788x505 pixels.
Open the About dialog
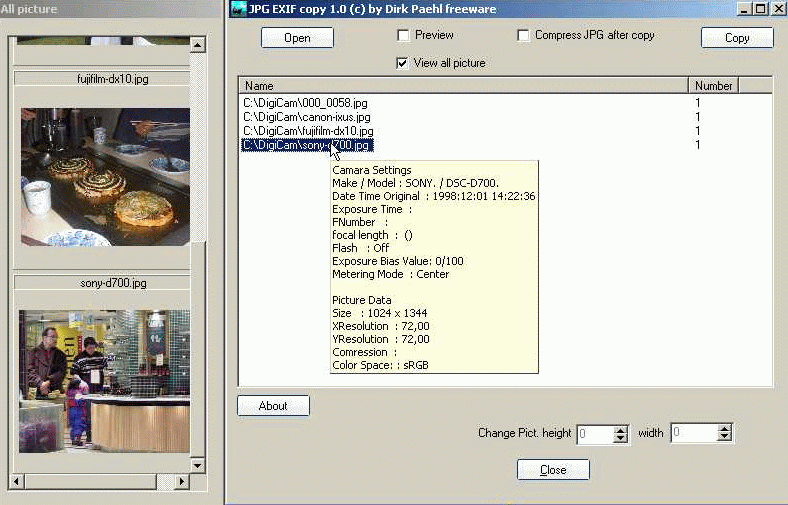(x=273, y=406)
